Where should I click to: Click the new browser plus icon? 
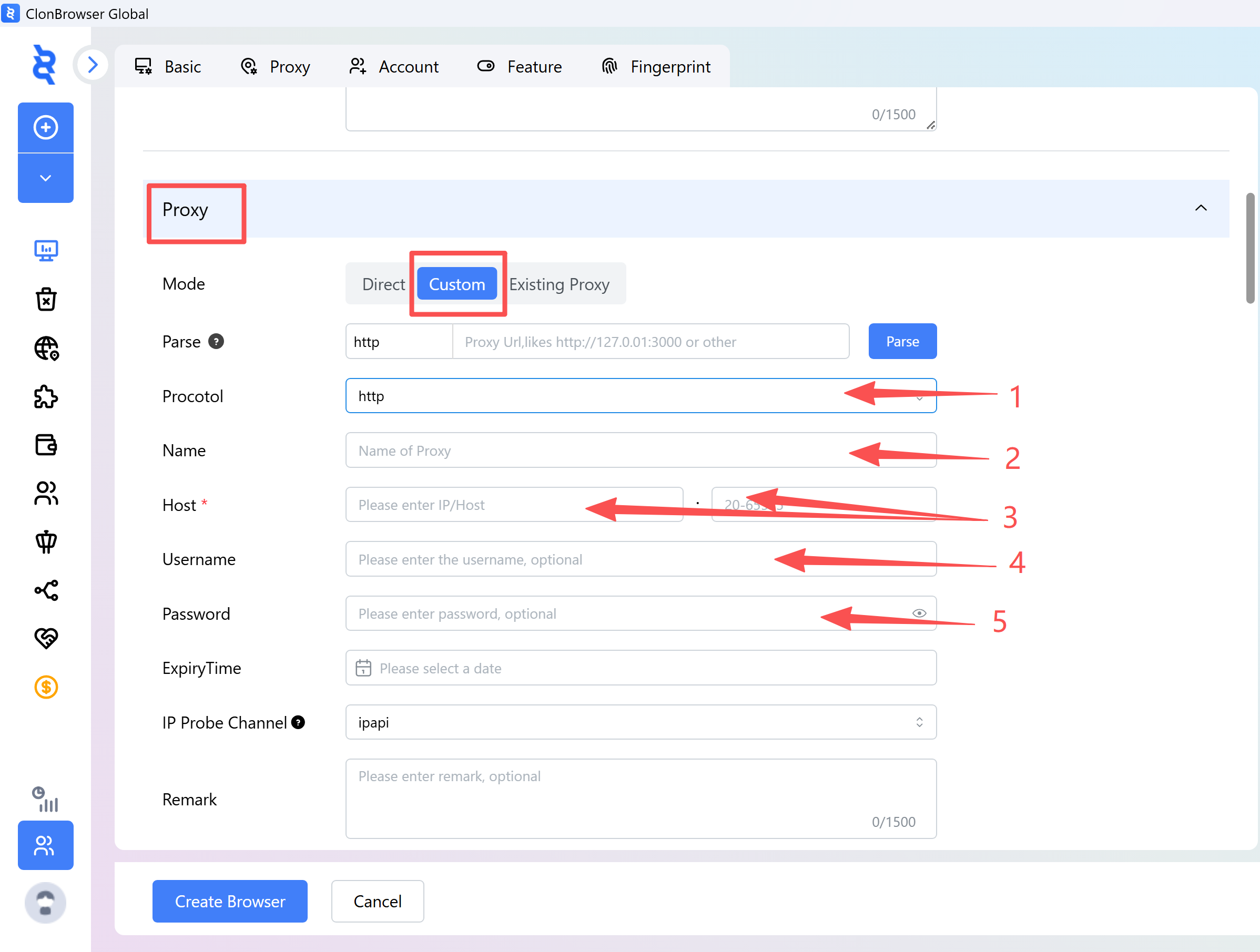point(46,127)
